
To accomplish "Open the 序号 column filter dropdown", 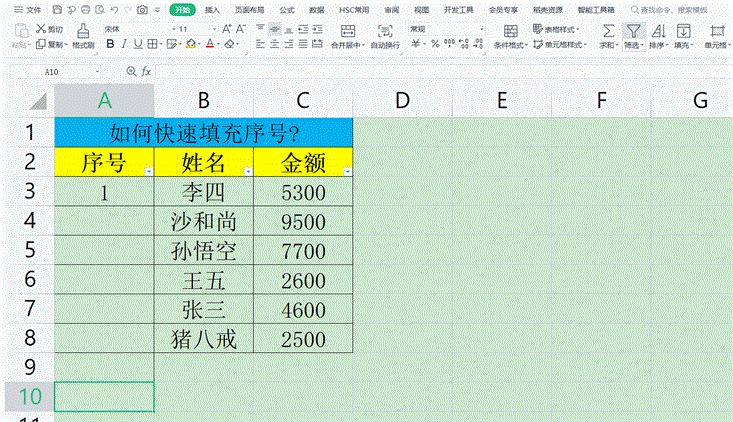I will (x=149, y=172).
